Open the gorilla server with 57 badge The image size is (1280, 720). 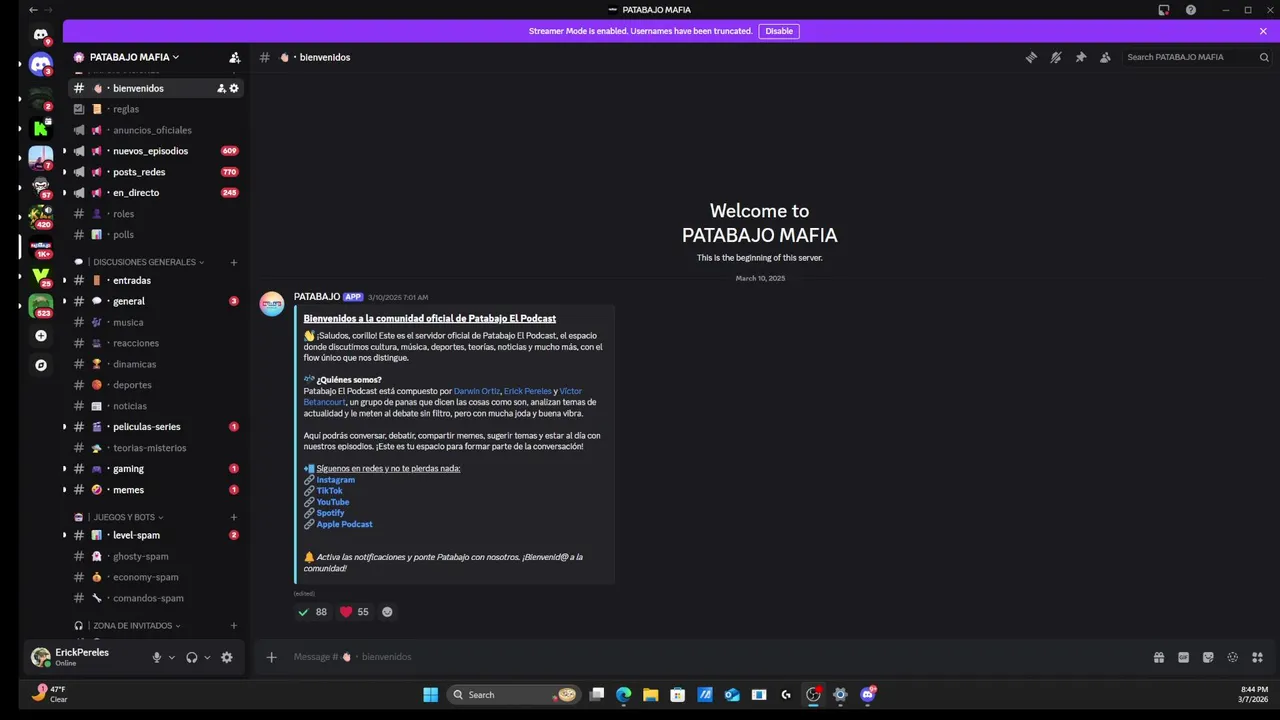pyautogui.click(x=41, y=187)
